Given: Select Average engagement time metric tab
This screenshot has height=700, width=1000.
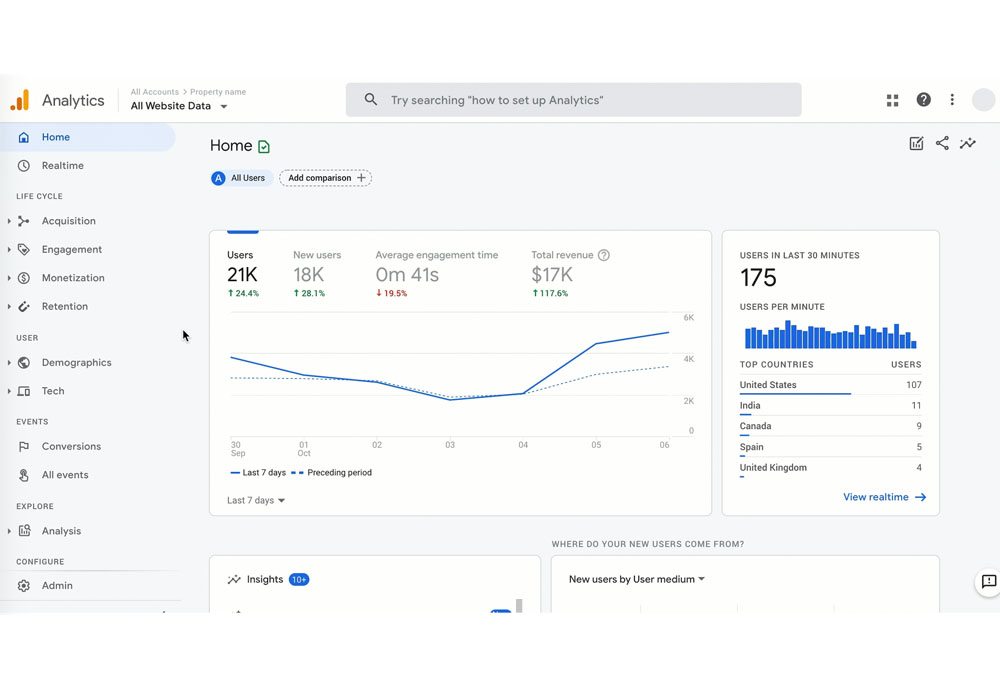Looking at the screenshot, I should [x=436, y=275].
